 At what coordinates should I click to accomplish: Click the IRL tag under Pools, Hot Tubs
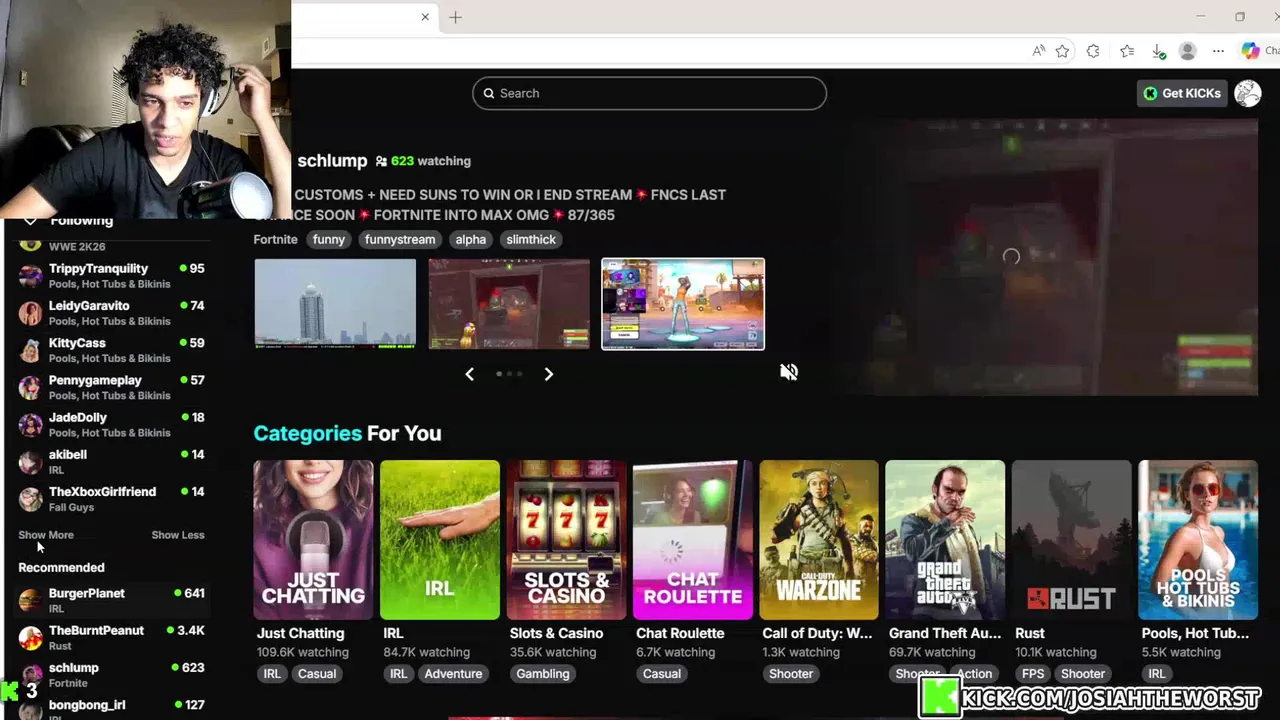(1157, 673)
